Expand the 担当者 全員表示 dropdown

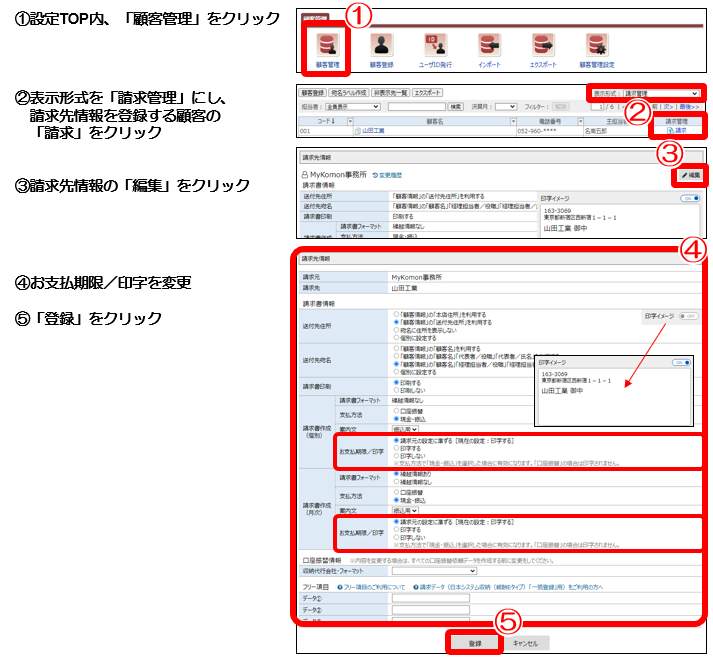tap(355, 105)
